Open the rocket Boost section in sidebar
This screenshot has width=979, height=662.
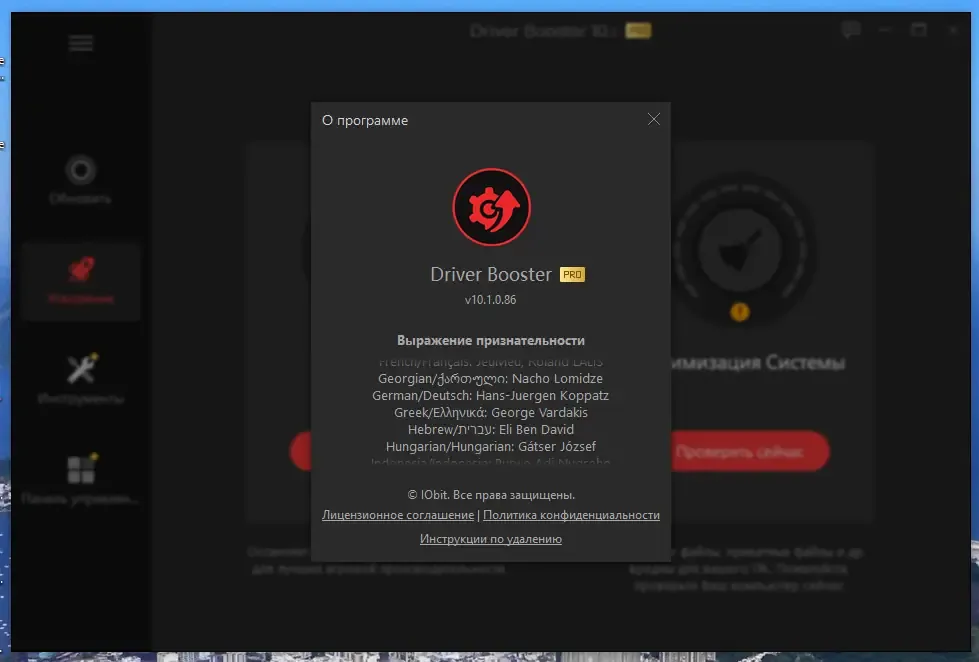(81, 280)
